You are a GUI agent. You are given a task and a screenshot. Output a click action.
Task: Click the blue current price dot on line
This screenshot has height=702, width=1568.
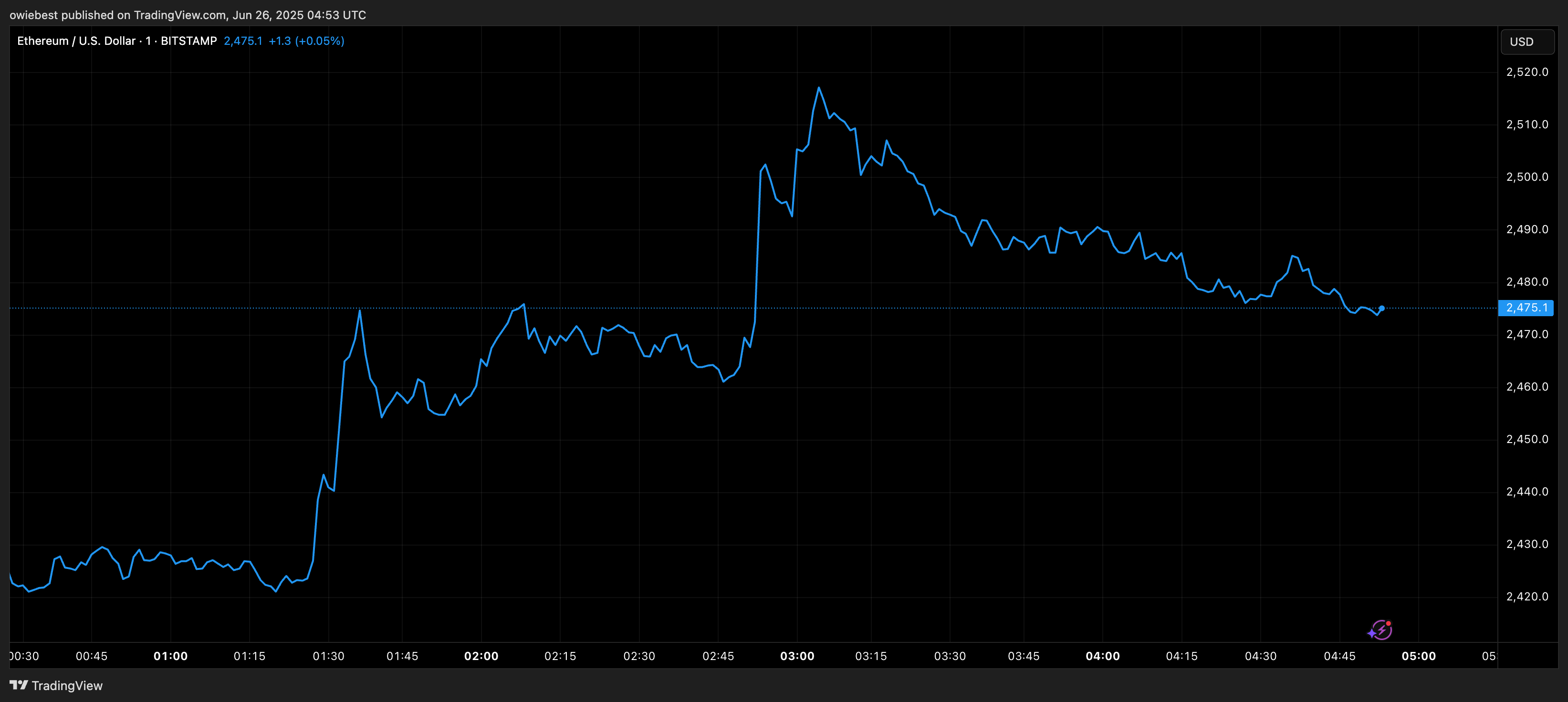click(x=1382, y=309)
